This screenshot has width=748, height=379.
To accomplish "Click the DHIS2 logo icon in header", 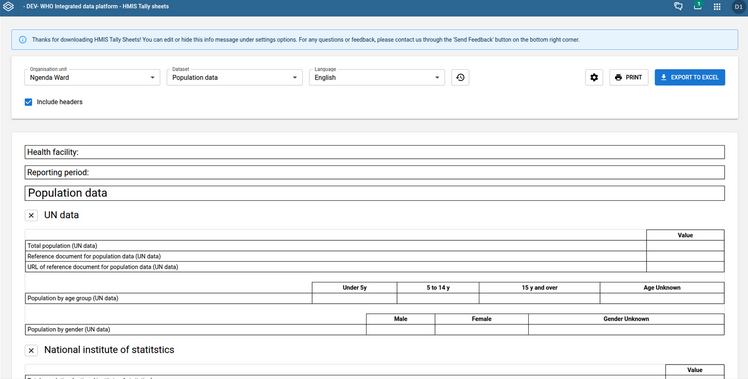I will (x=9, y=7).
